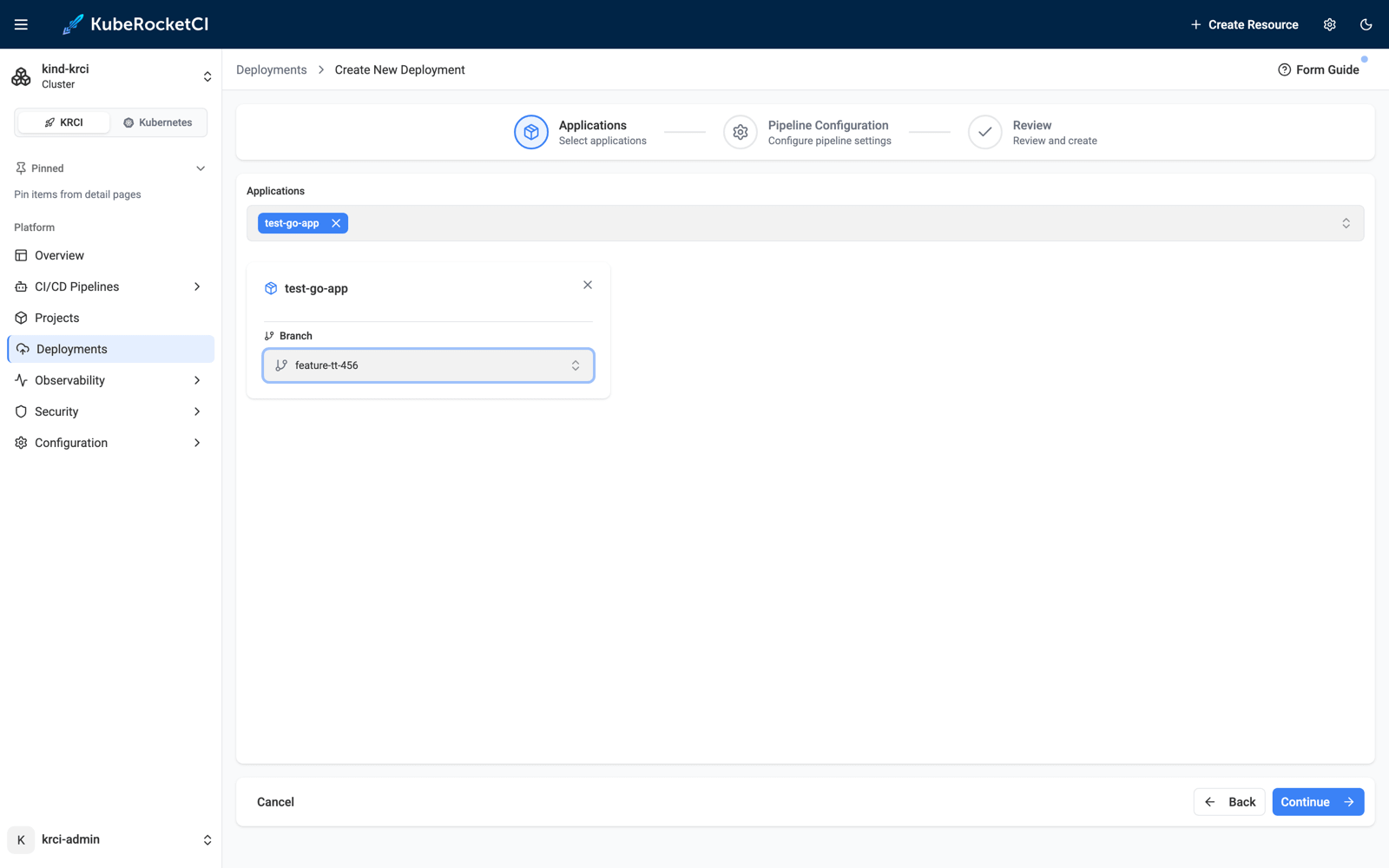
Task: Click test-go-app card title text
Action: pyautogui.click(x=316, y=288)
